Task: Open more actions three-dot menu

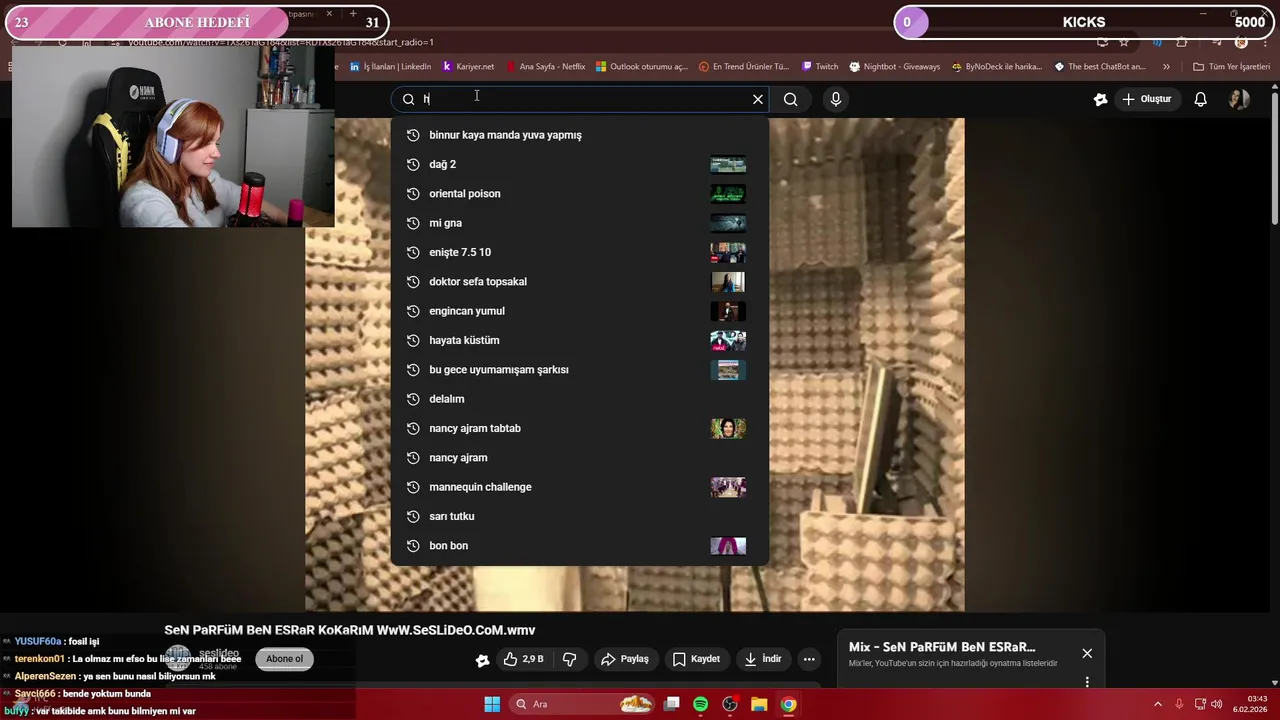Action: [x=809, y=659]
